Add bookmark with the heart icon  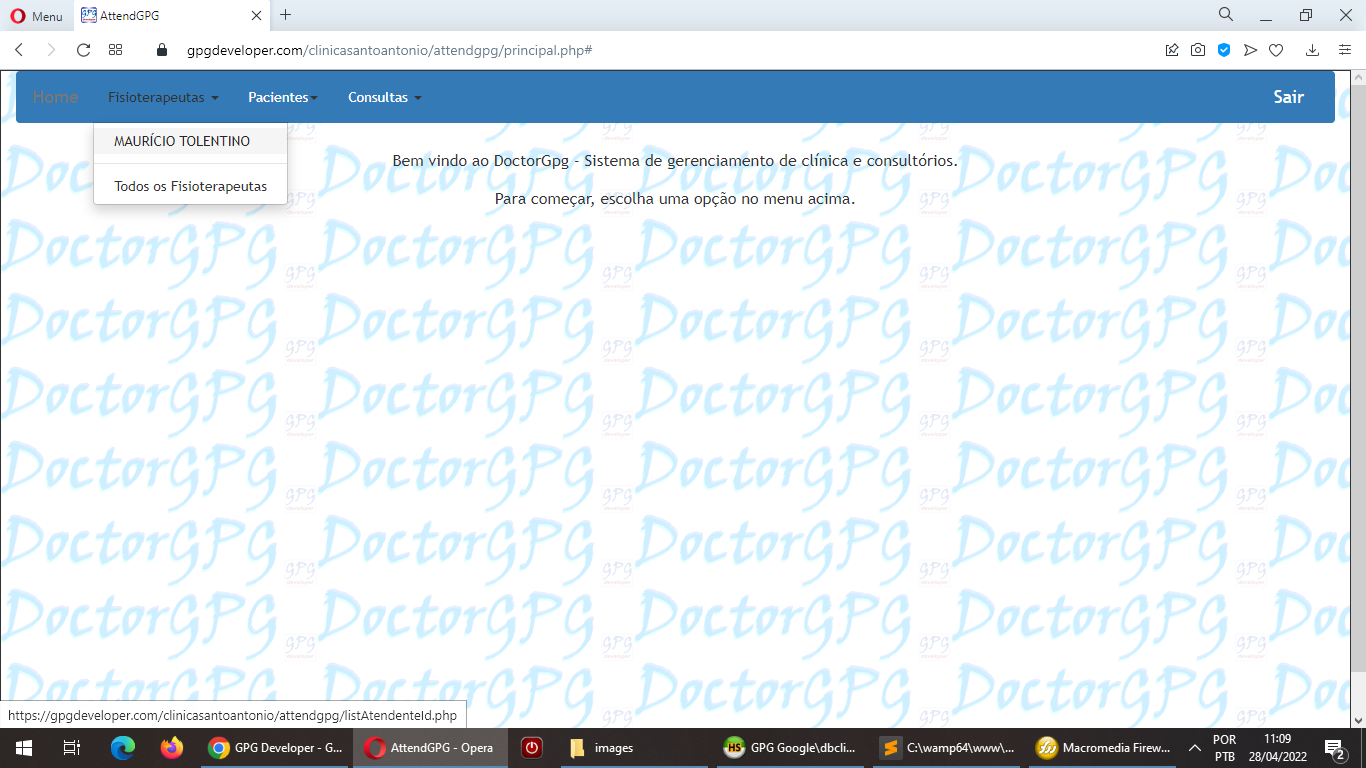tap(1276, 50)
